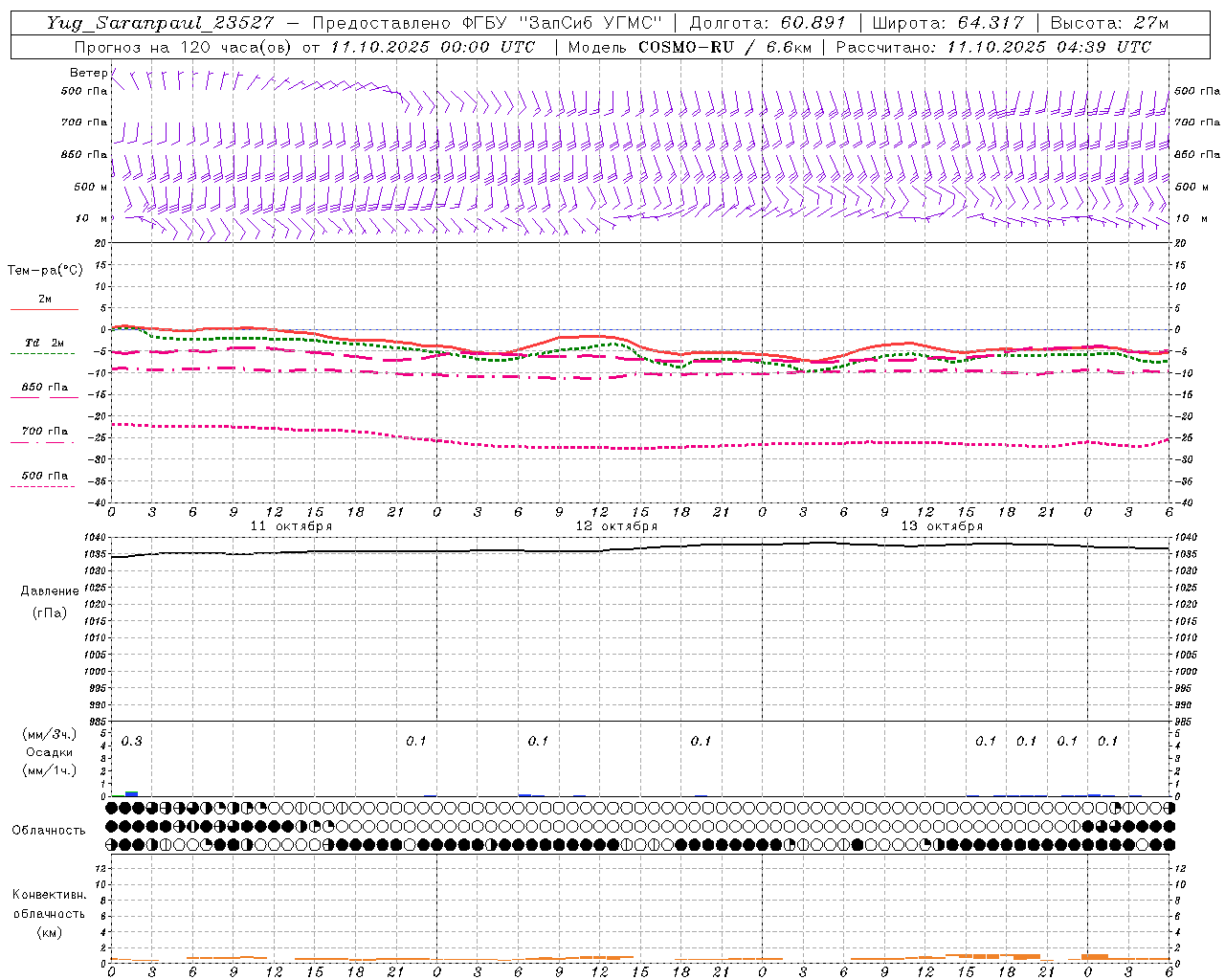Image resolution: width=1225 pixels, height=980 pixels.
Task: Select the 'Прогноз на 120 часа(ов)' forecast text
Action: [x=184, y=47]
